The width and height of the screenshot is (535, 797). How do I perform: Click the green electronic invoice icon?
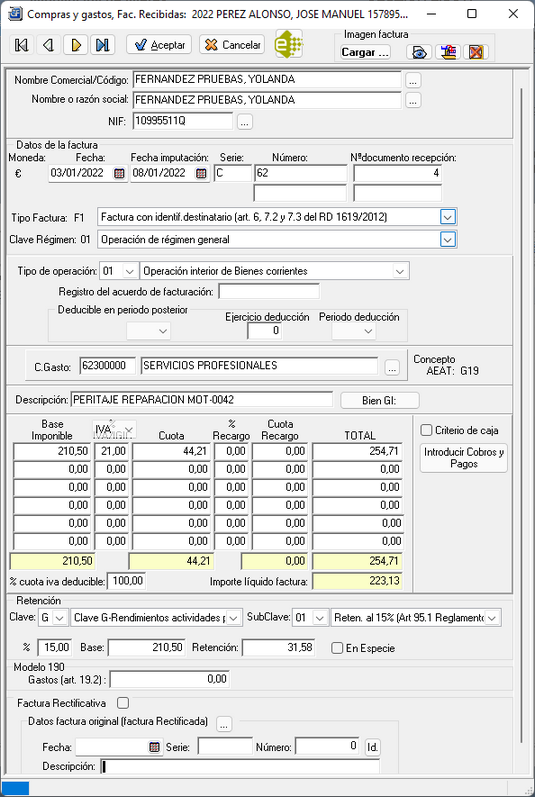[289, 44]
